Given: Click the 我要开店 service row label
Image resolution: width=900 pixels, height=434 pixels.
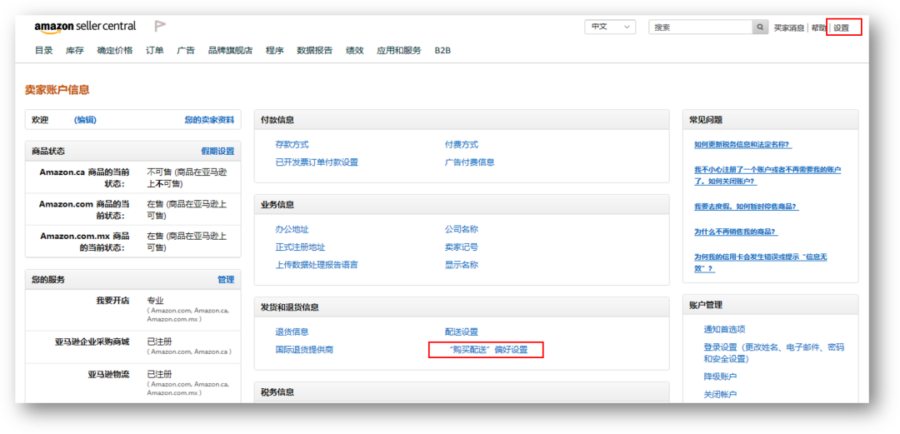Looking at the screenshot, I should pos(113,301).
